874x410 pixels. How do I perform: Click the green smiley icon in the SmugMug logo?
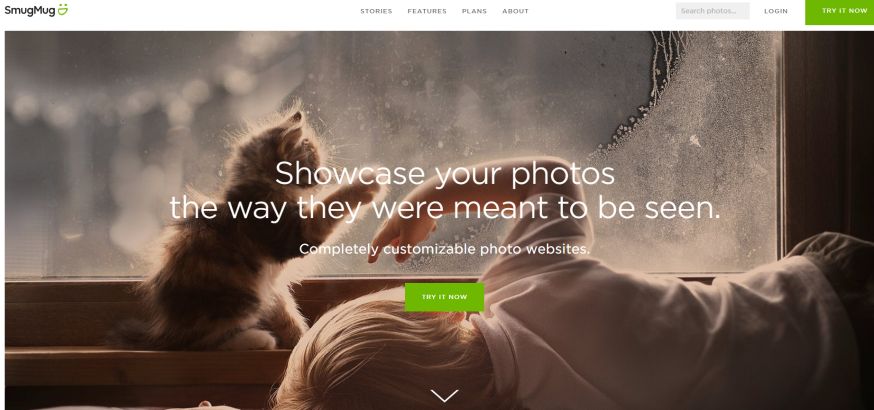pos(62,9)
